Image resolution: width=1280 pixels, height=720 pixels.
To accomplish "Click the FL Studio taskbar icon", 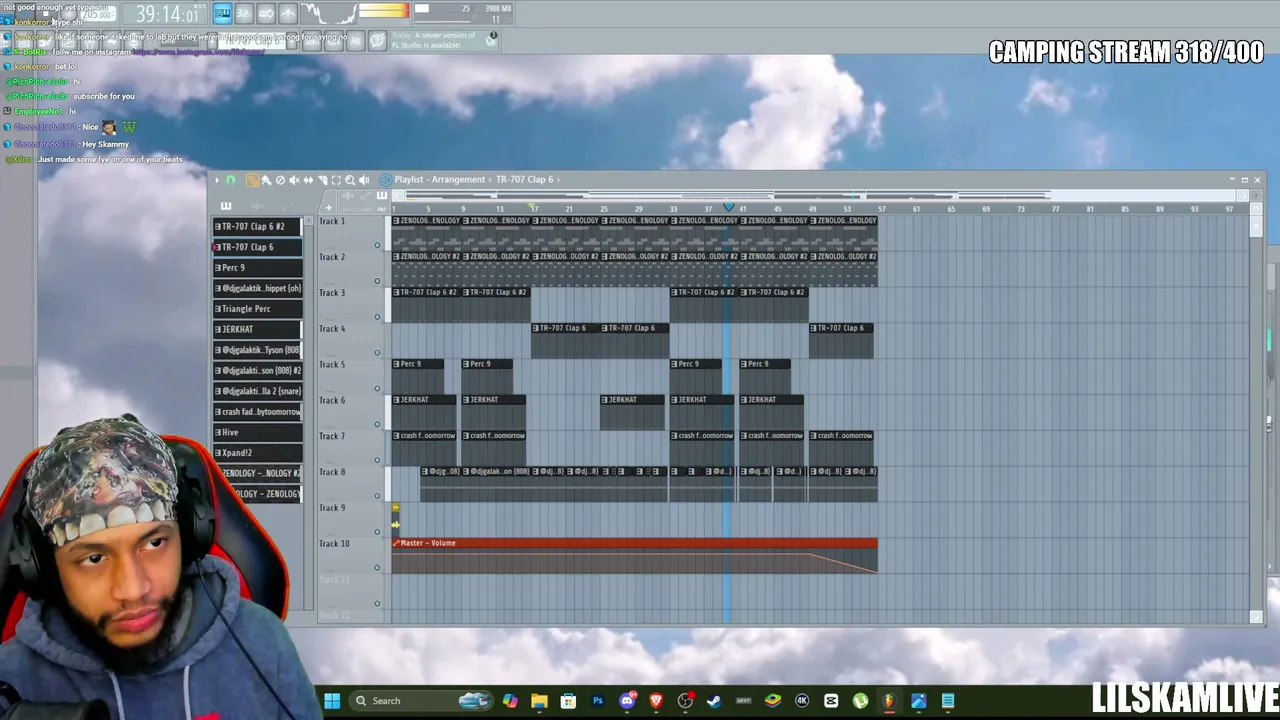I will [889, 701].
